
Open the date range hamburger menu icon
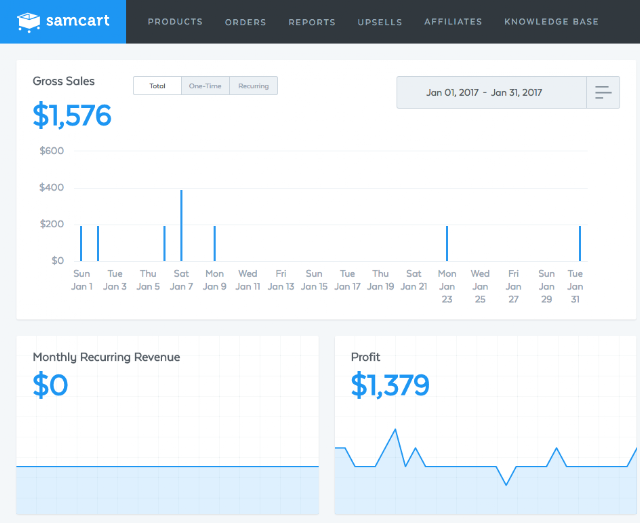[x=603, y=92]
